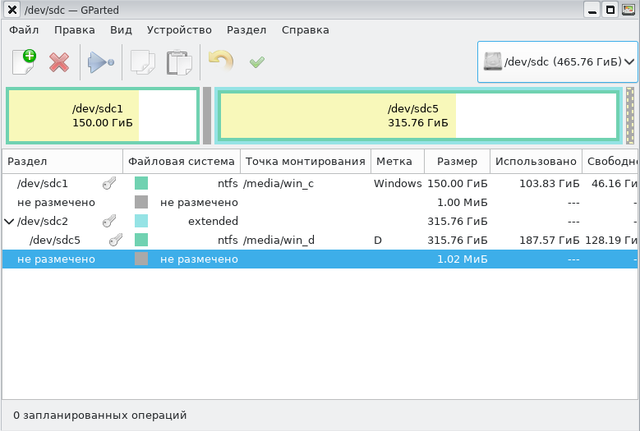Click the 150.00 ГиБ size cell for /dev/sdc1
640x431 pixels.
tap(457, 183)
